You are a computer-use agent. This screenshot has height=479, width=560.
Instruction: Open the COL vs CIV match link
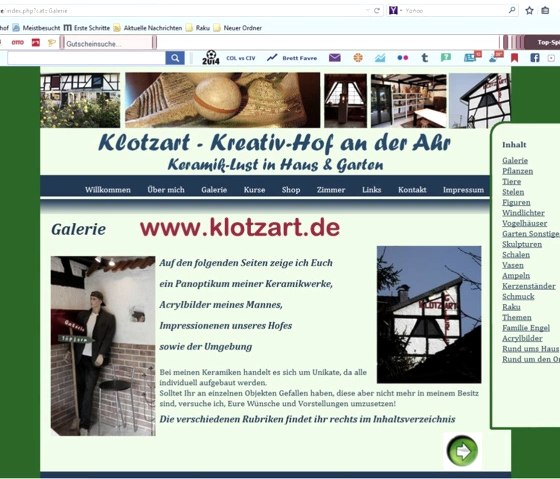coord(241,58)
